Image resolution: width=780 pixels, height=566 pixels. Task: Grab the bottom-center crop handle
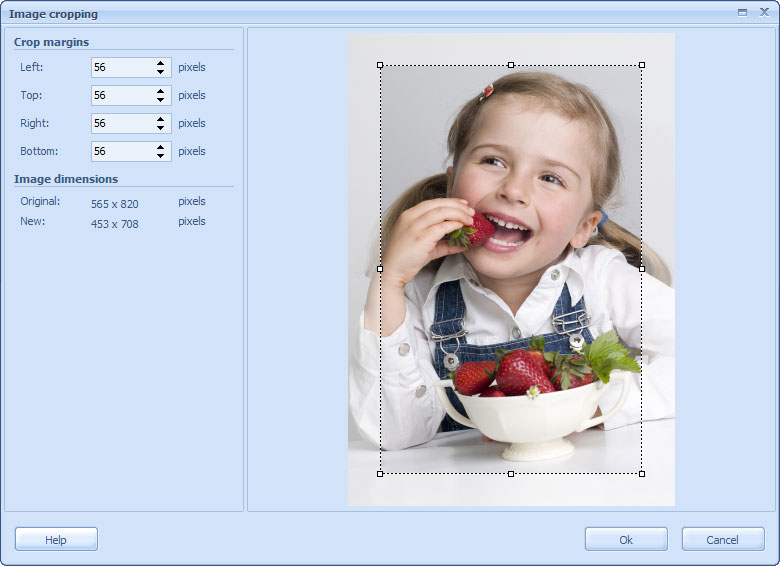pyautogui.click(x=511, y=474)
